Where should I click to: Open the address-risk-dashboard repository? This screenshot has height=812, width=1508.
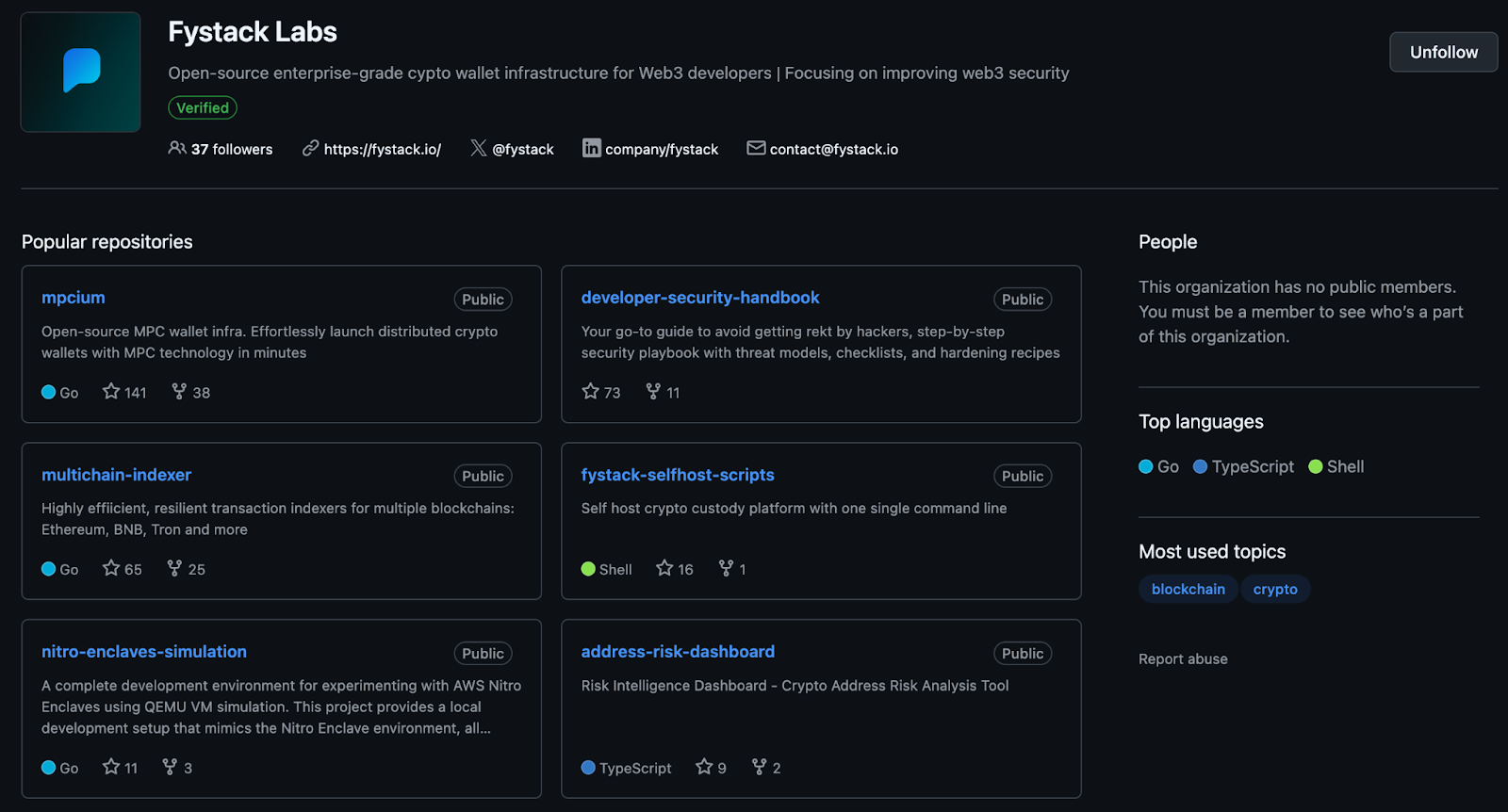coord(678,652)
